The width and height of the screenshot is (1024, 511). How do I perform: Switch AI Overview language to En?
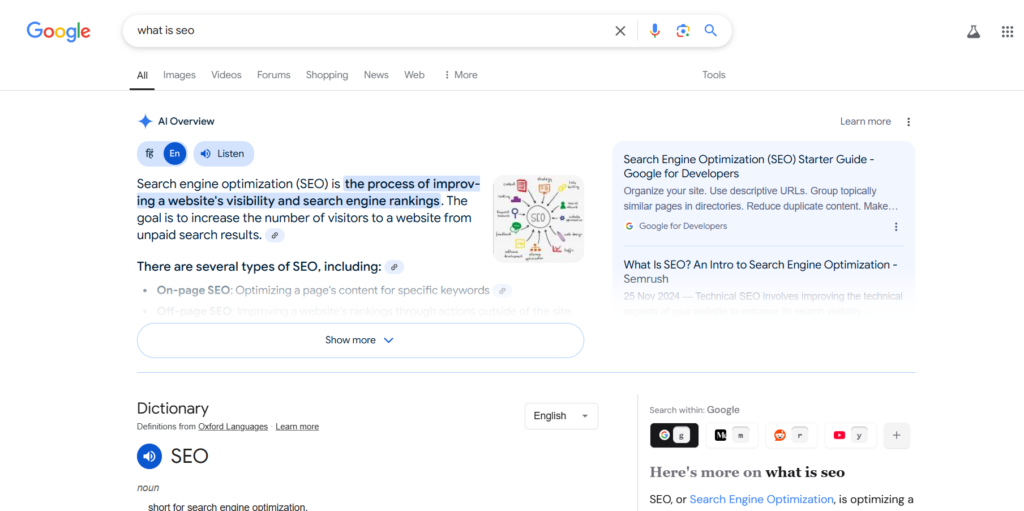click(x=174, y=154)
